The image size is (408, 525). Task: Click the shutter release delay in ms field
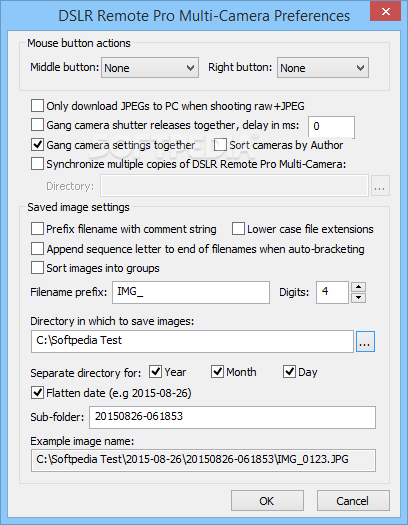pyautogui.click(x=331, y=127)
